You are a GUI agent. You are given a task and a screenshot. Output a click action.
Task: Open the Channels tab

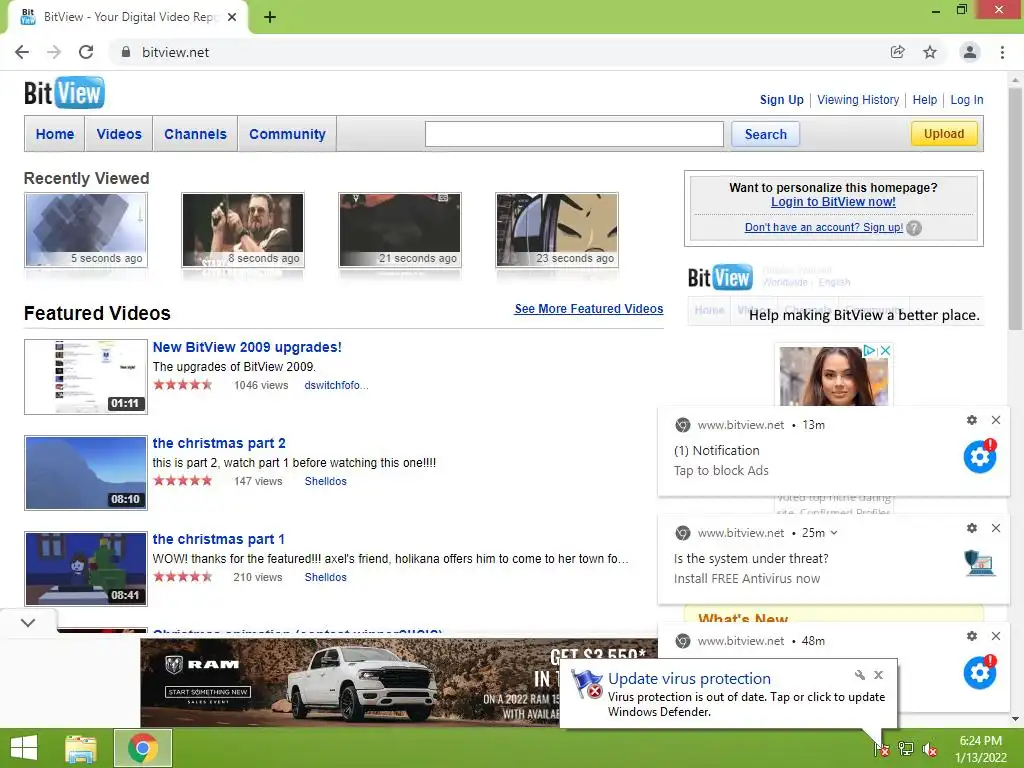click(x=195, y=134)
